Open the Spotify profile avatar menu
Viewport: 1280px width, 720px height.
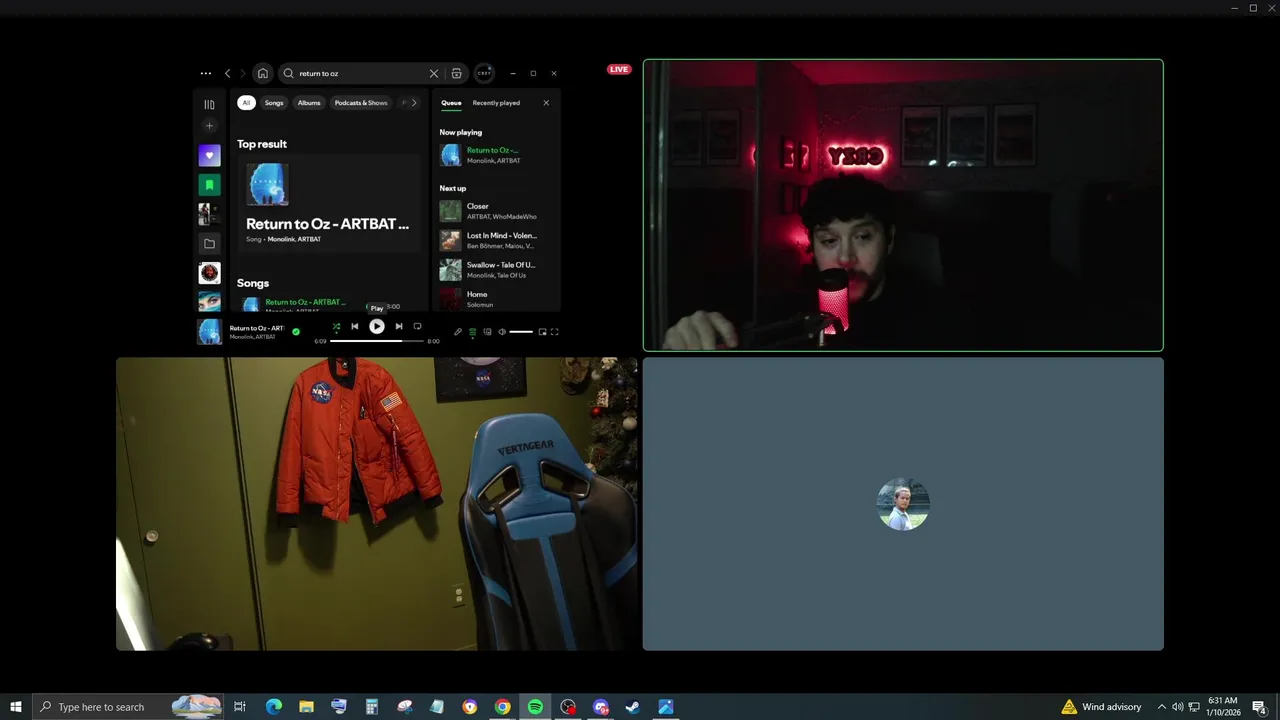tap(484, 73)
